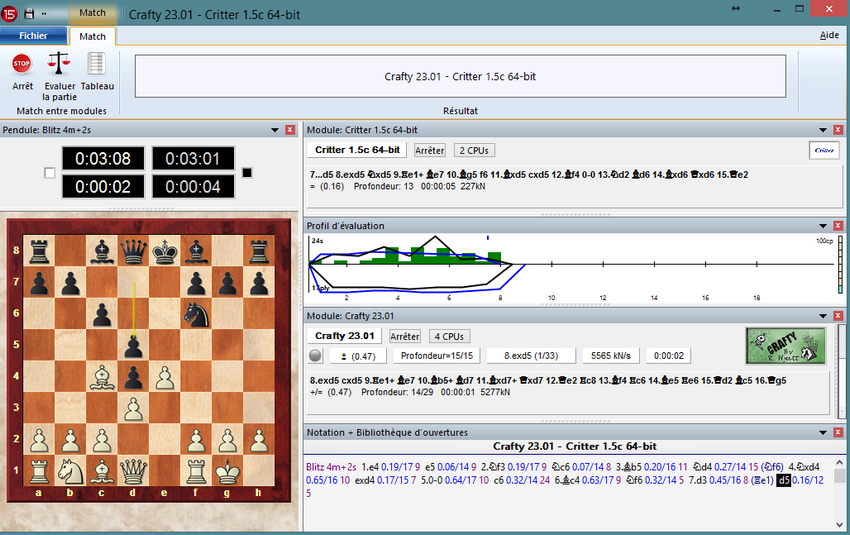Viewport: 850px width, 535px height.
Task: Close the Pendule Blitz panel
Action: [290, 130]
